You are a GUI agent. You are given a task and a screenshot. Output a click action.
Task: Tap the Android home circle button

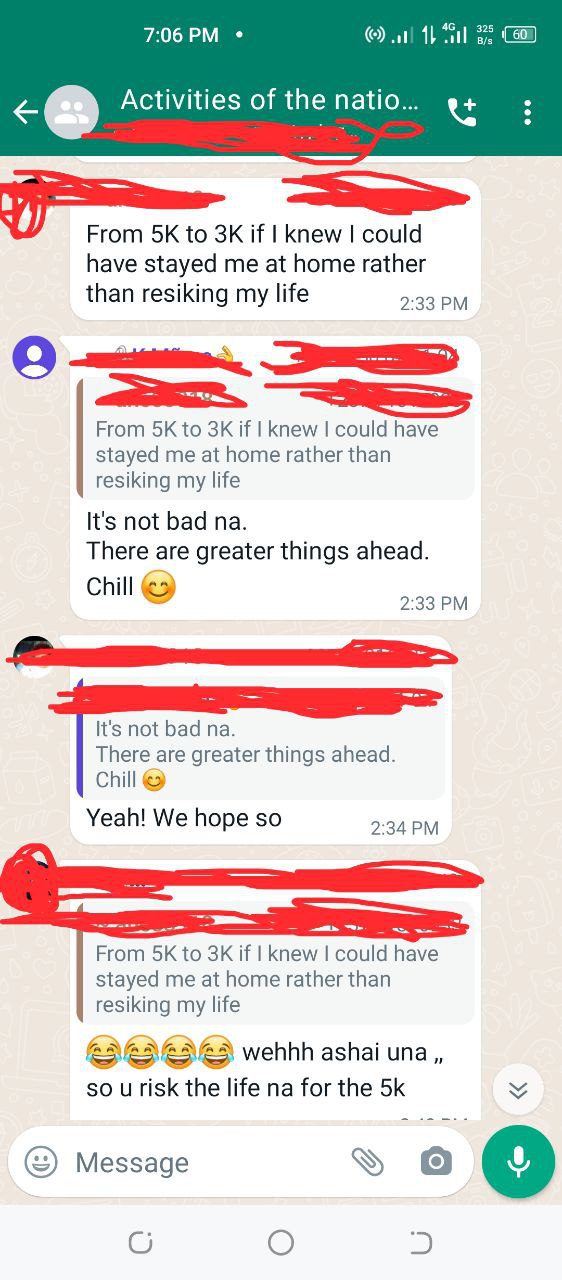[x=281, y=1242]
